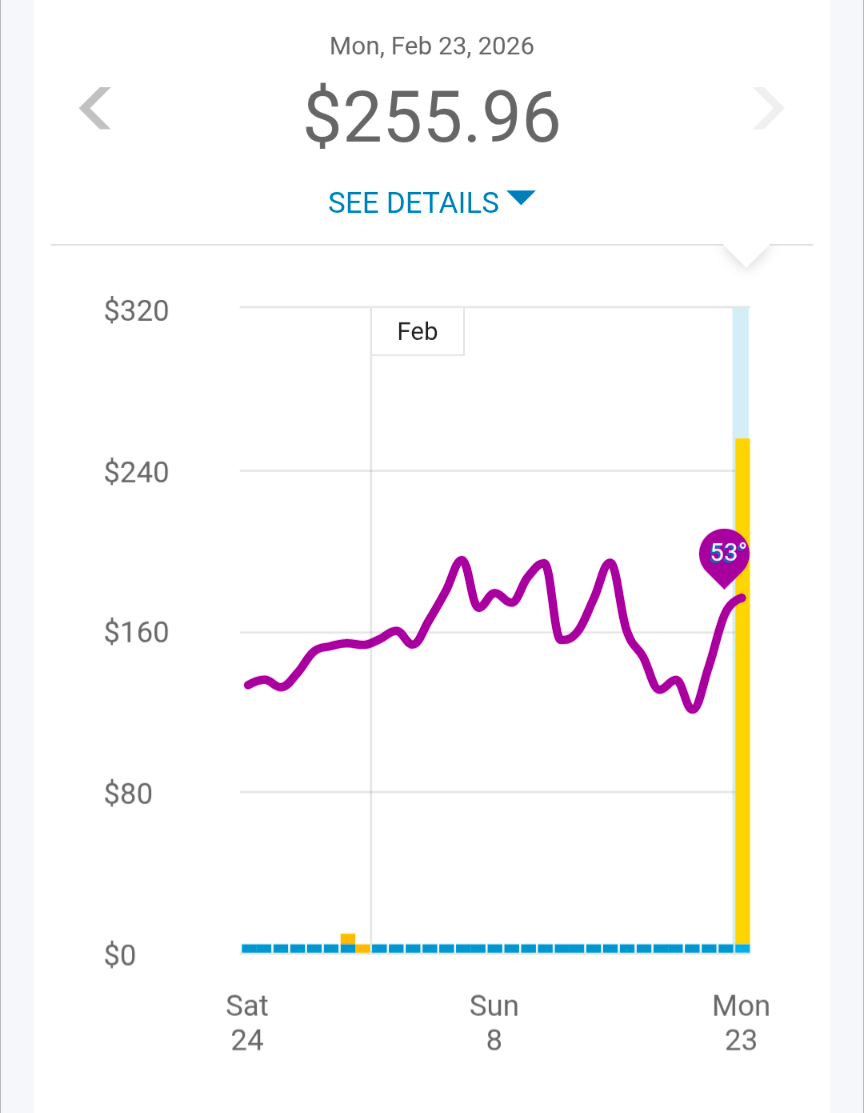Viewport: 864px width, 1113px height.
Task: Click the small yellow bar near Feb line
Action: 348,939
